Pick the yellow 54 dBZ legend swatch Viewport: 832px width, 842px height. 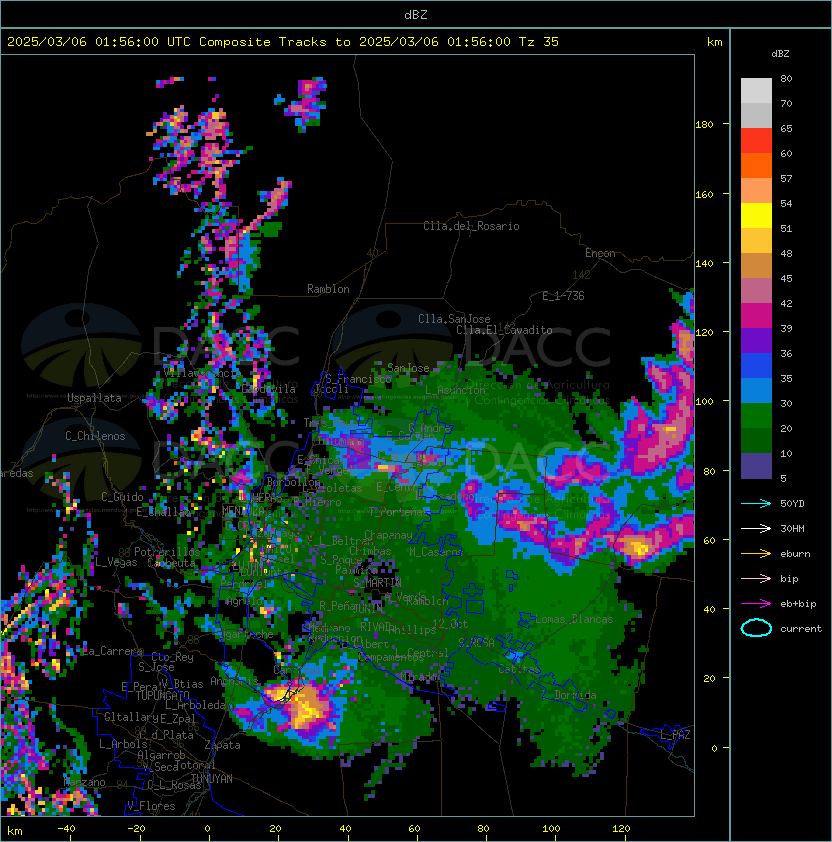(756, 215)
